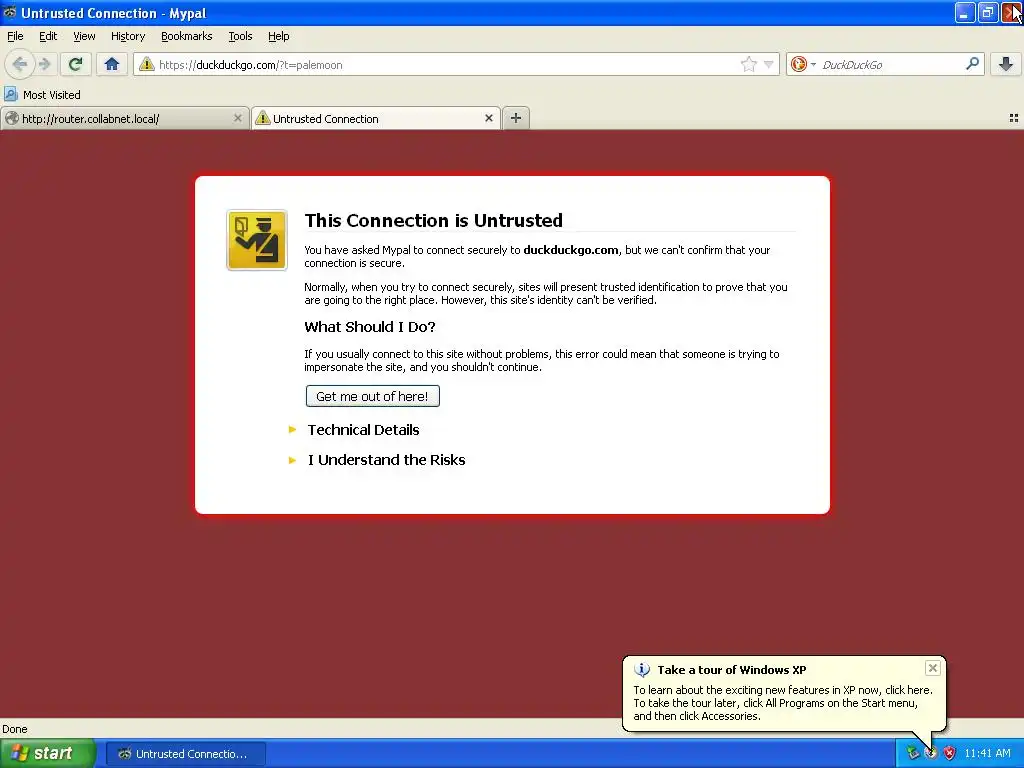Expand the Technical Details section
The image size is (1024, 768).
click(x=363, y=430)
